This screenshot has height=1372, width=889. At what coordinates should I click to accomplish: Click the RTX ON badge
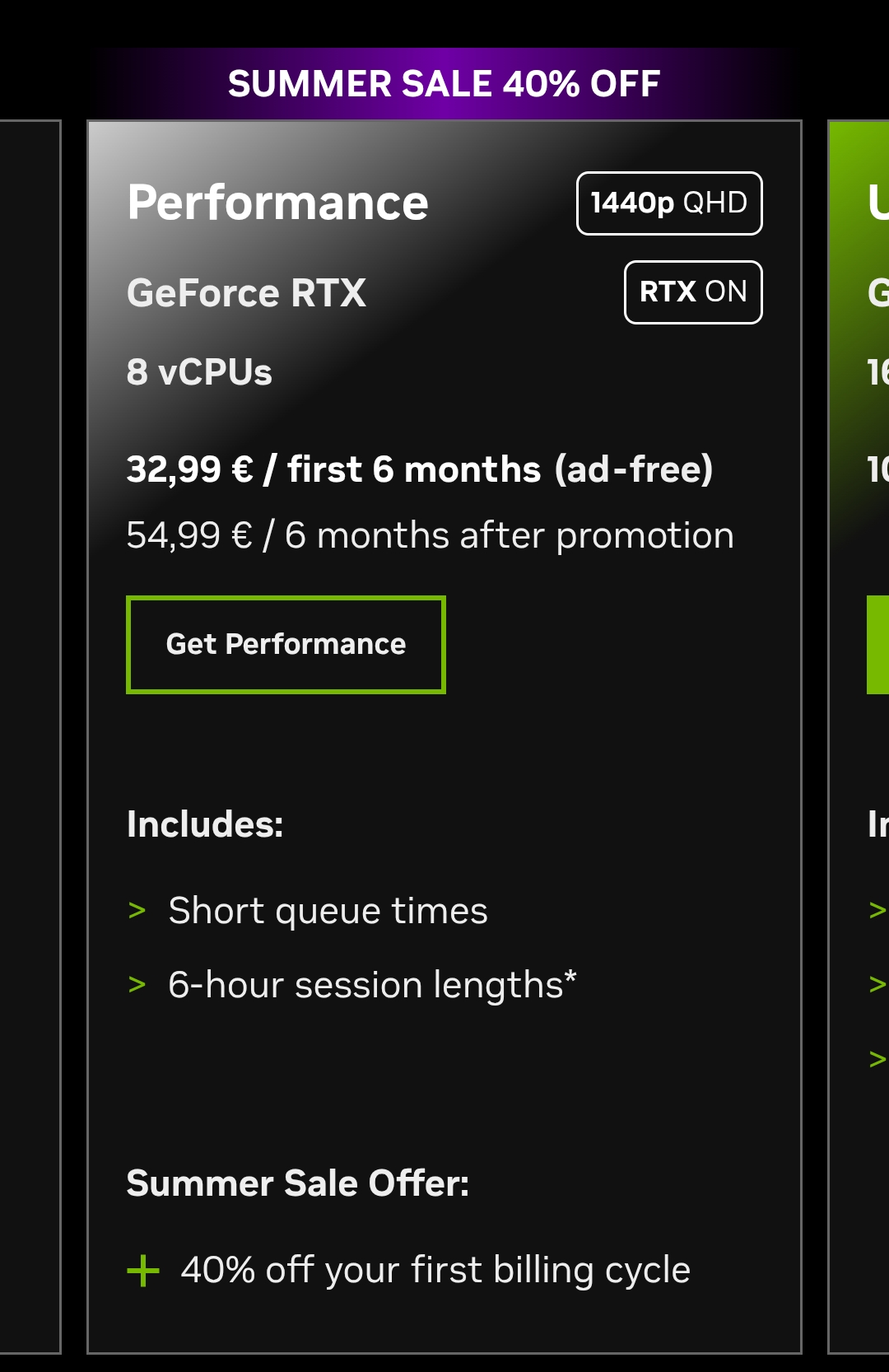pos(693,292)
